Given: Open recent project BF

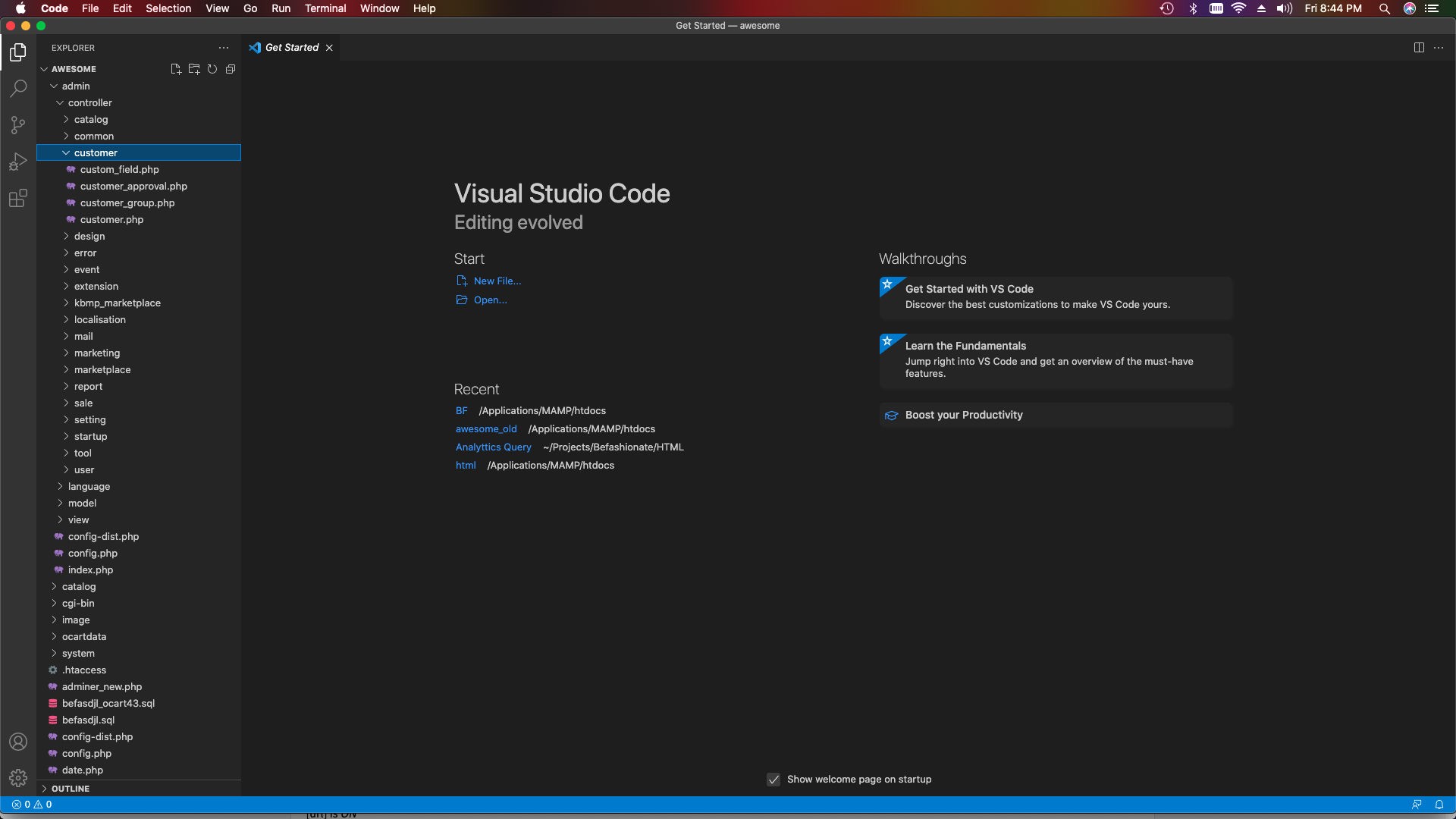Looking at the screenshot, I should point(461,411).
